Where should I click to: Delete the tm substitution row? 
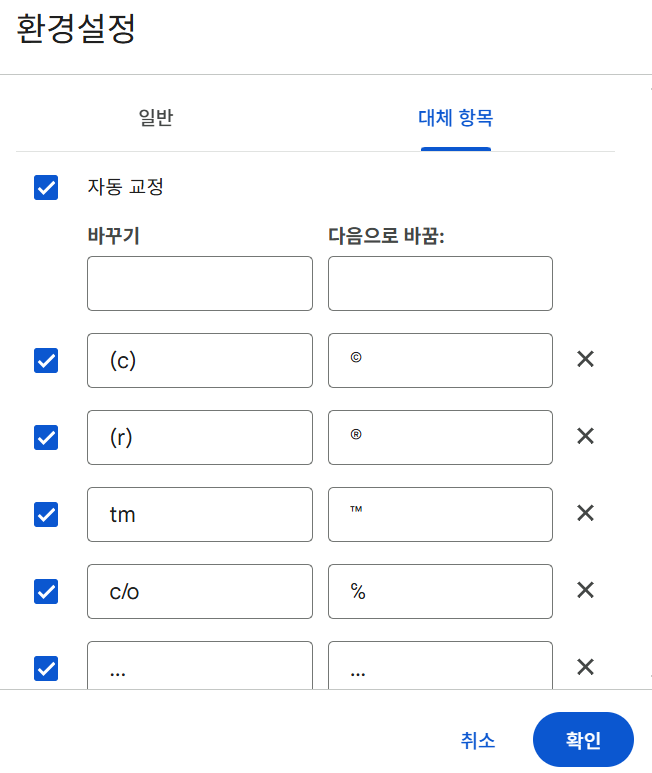click(585, 513)
